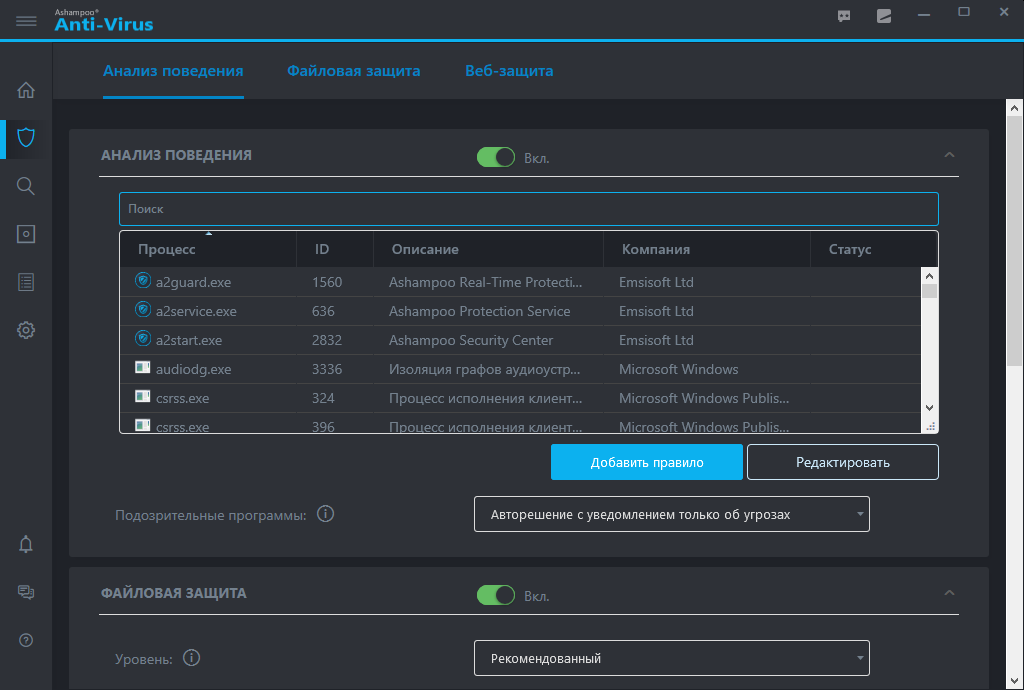The height and width of the screenshot is (690, 1024).
Task: Click the Добавить правило button
Action: pos(646,462)
